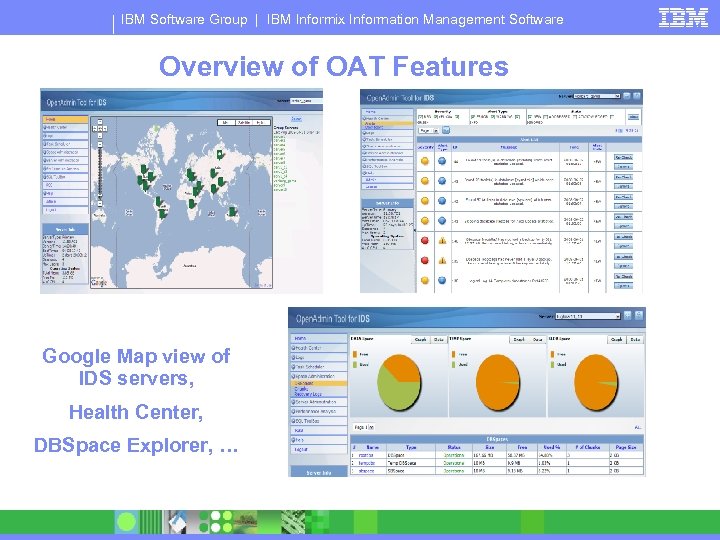Click Server Info panel in map window
The width and height of the screenshot is (720, 540).
point(65,253)
